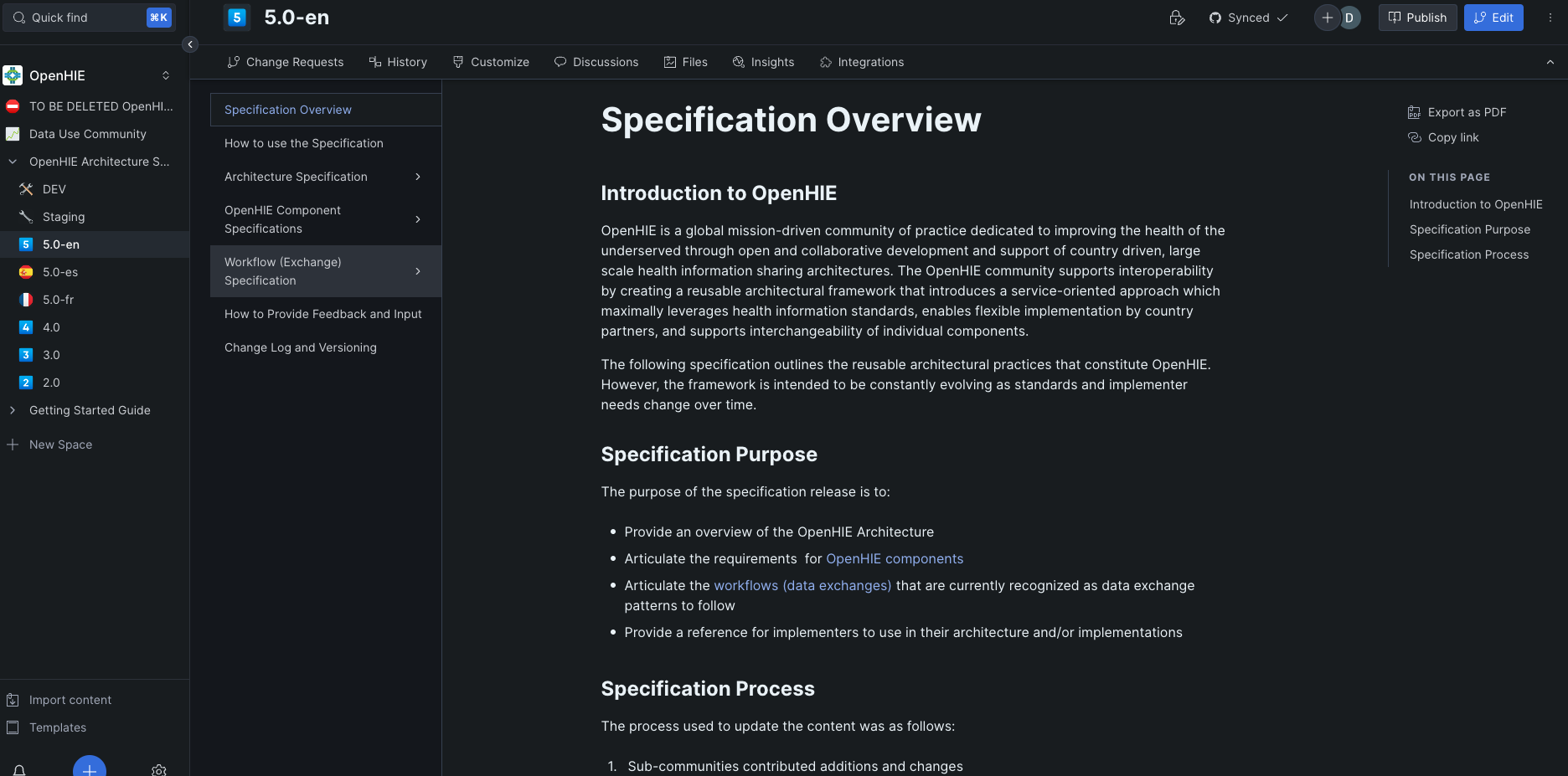Follow the OpenHIE components link
This screenshot has height=776, width=1568.
[x=895, y=558]
